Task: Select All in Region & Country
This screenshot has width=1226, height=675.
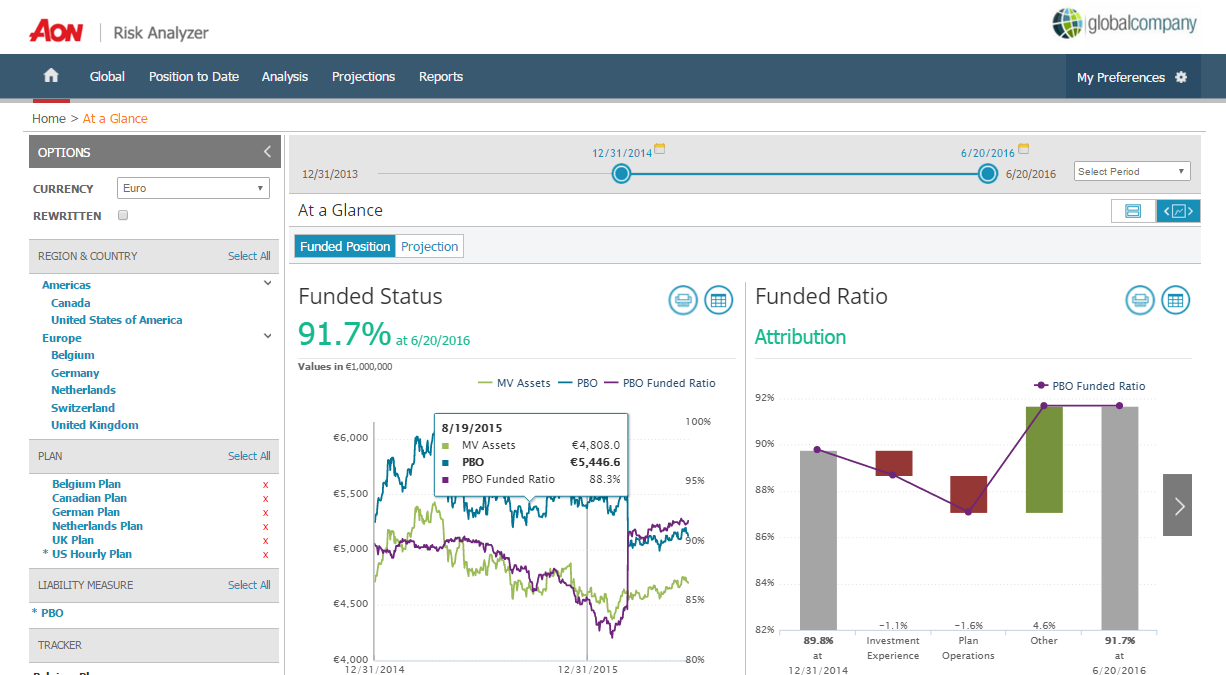Action: (249, 256)
